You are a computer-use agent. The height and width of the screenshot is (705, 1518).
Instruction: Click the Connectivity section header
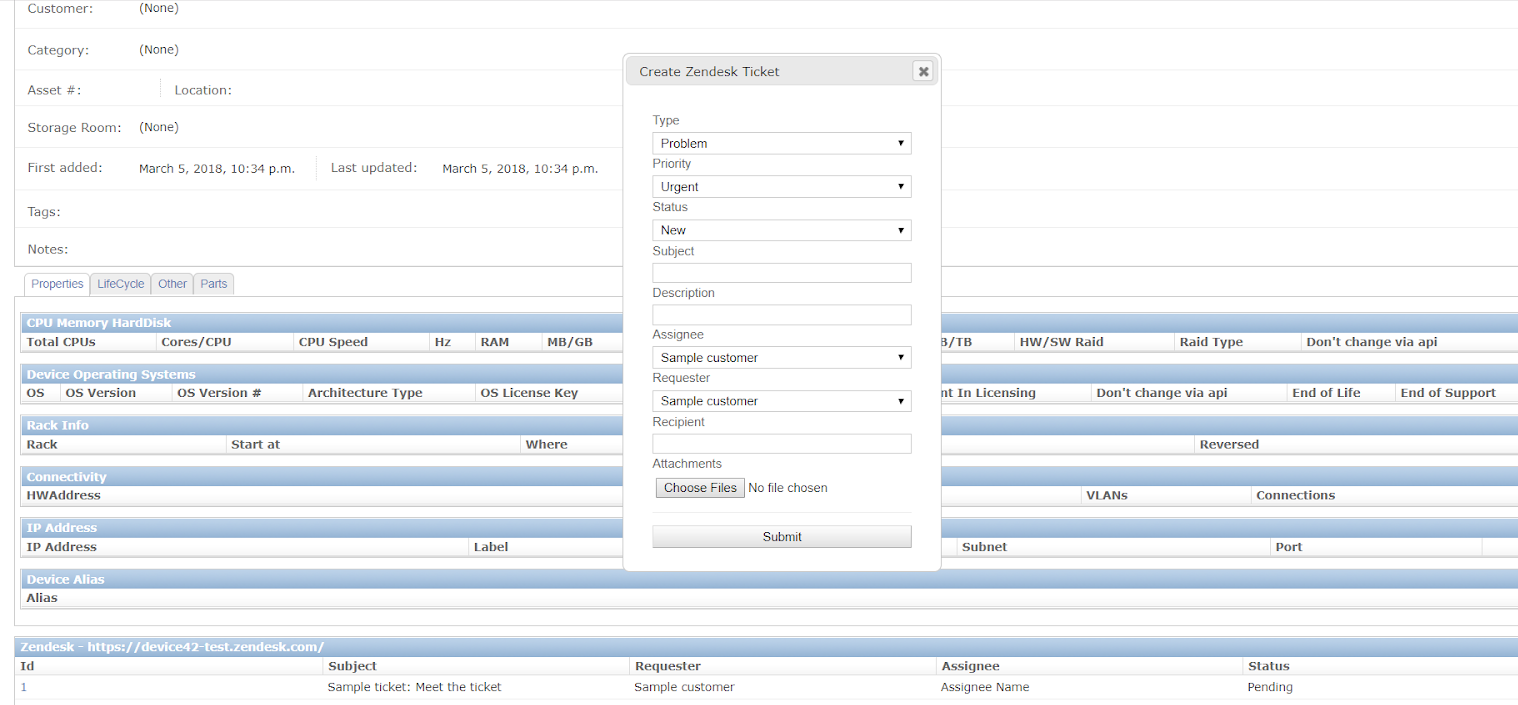click(x=66, y=477)
